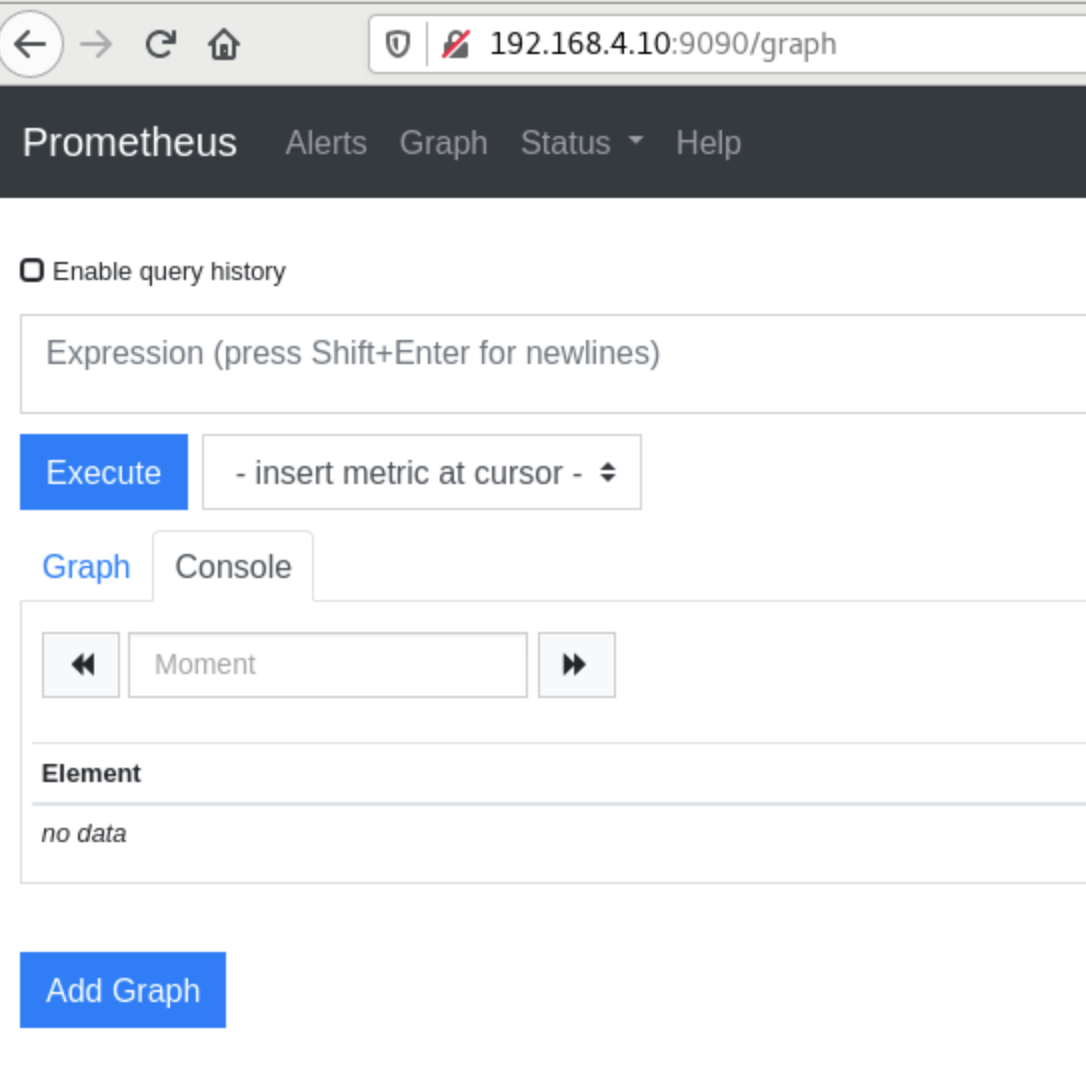
Task: Click the Moment time input field
Action: [328, 665]
